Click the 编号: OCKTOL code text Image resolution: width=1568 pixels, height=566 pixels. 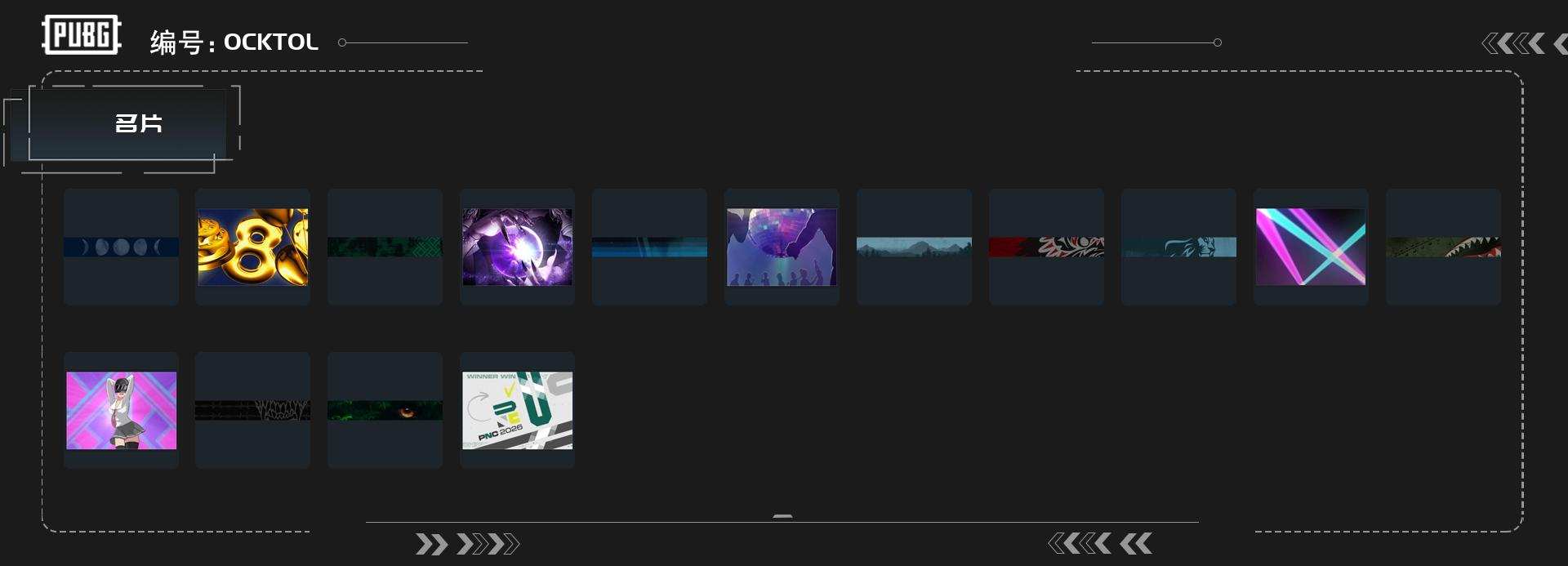(234, 42)
